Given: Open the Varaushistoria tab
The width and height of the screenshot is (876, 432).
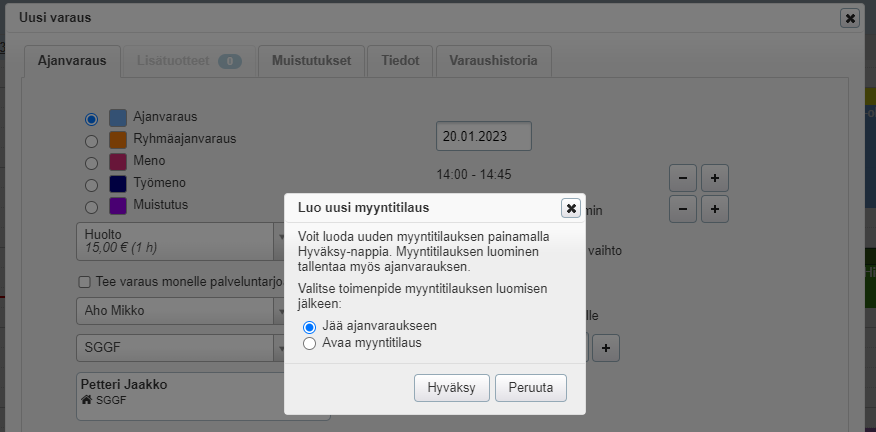Looking at the screenshot, I should click(x=493, y=61).
